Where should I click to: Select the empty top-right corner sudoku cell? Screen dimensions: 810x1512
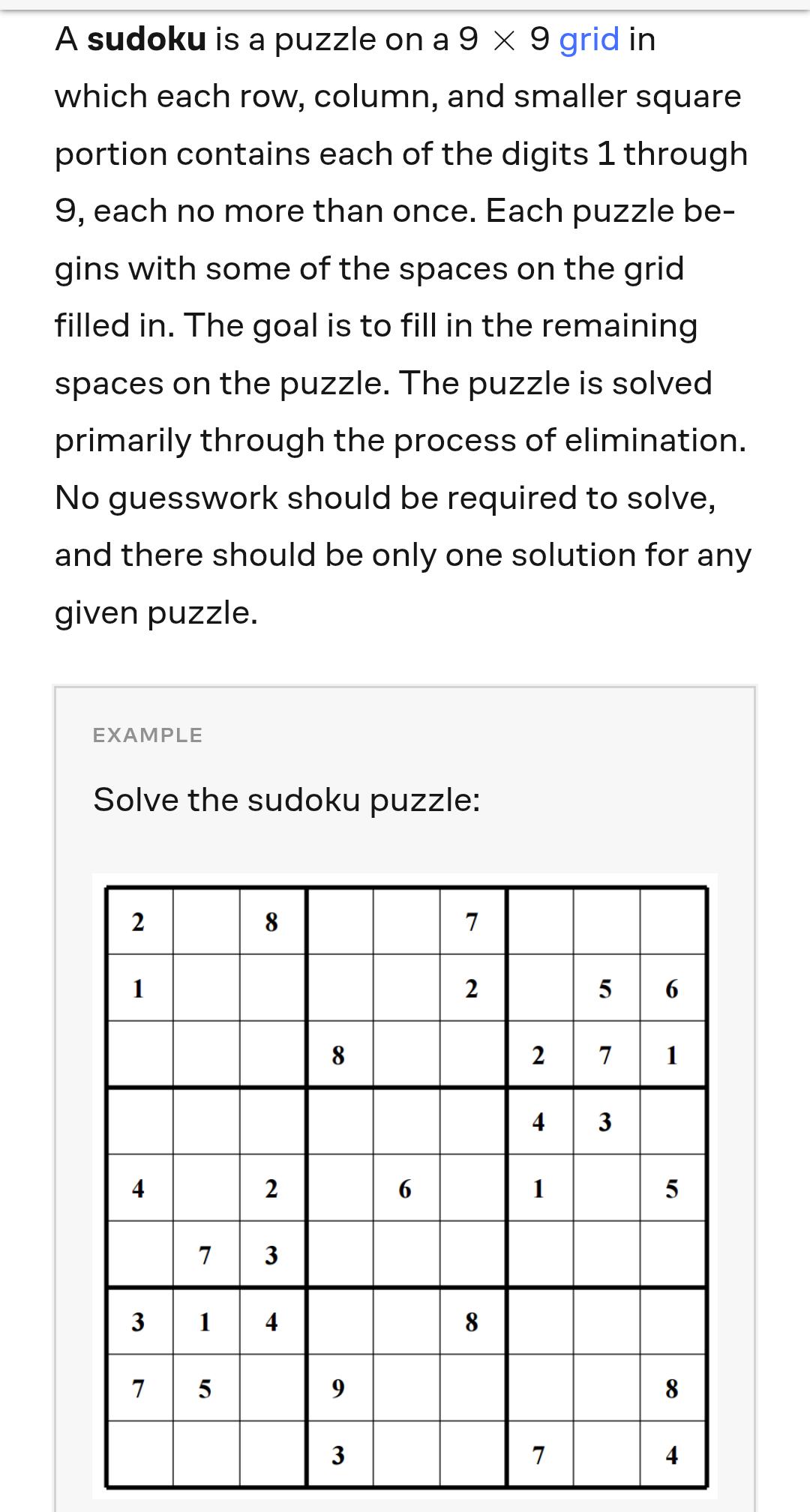pos(672,921)
